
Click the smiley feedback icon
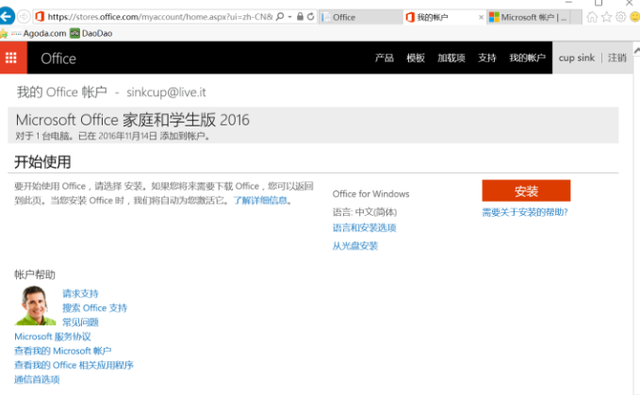635,17
